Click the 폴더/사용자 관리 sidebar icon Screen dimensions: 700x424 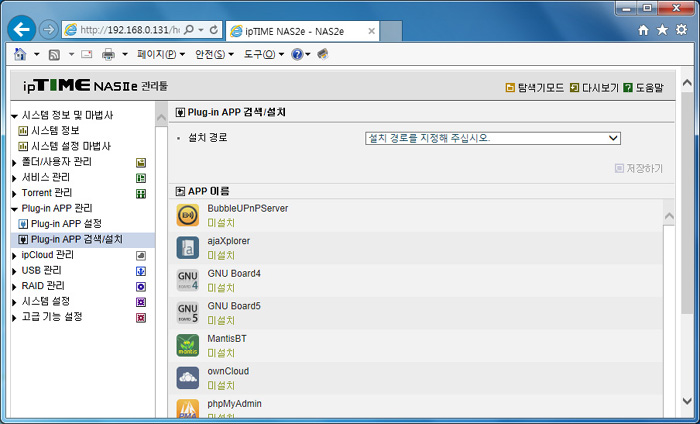[141, 162]
